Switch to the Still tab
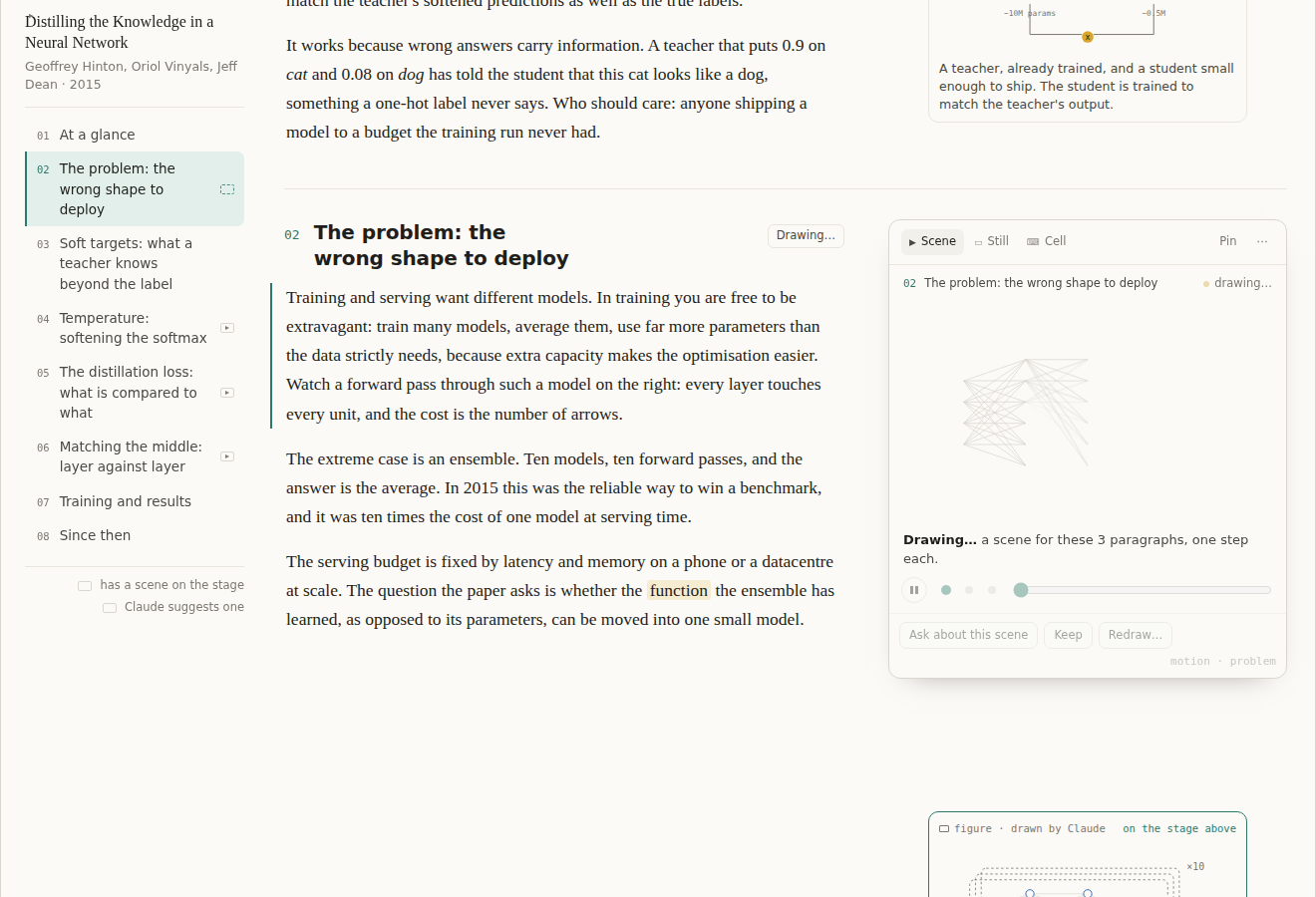1316x897 pixels. point(992,241)
